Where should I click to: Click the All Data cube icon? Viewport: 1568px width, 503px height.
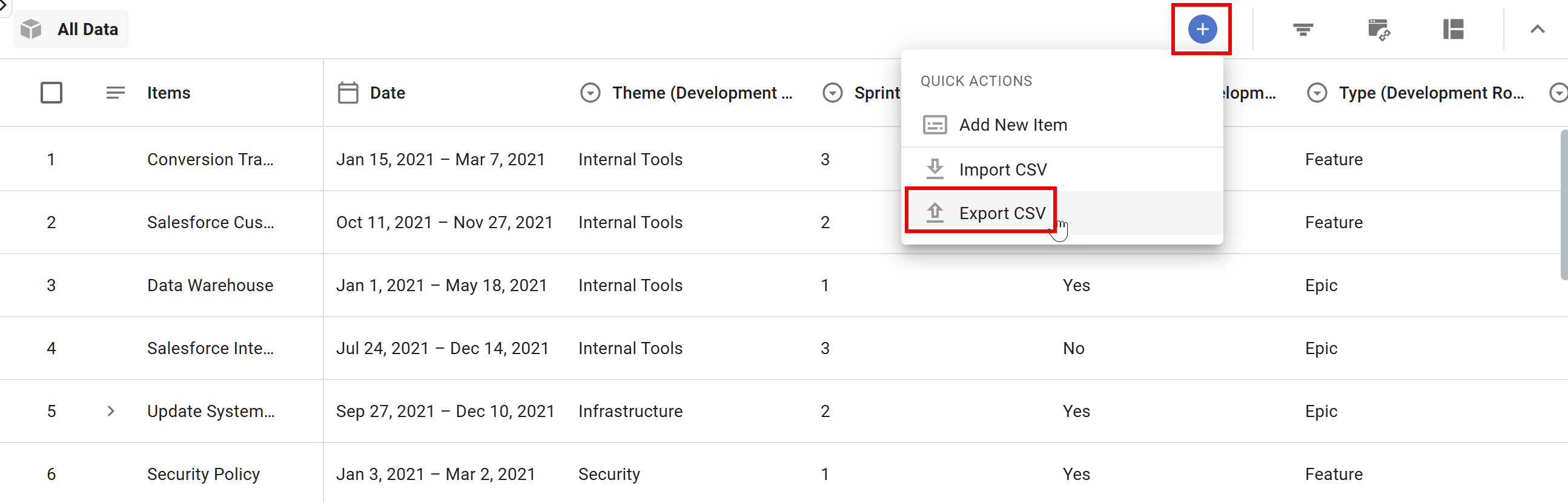point(31,29)
